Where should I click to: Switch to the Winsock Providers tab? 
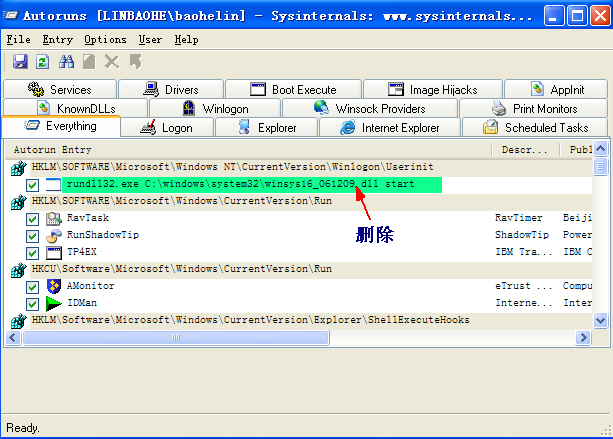coord(369,108)
